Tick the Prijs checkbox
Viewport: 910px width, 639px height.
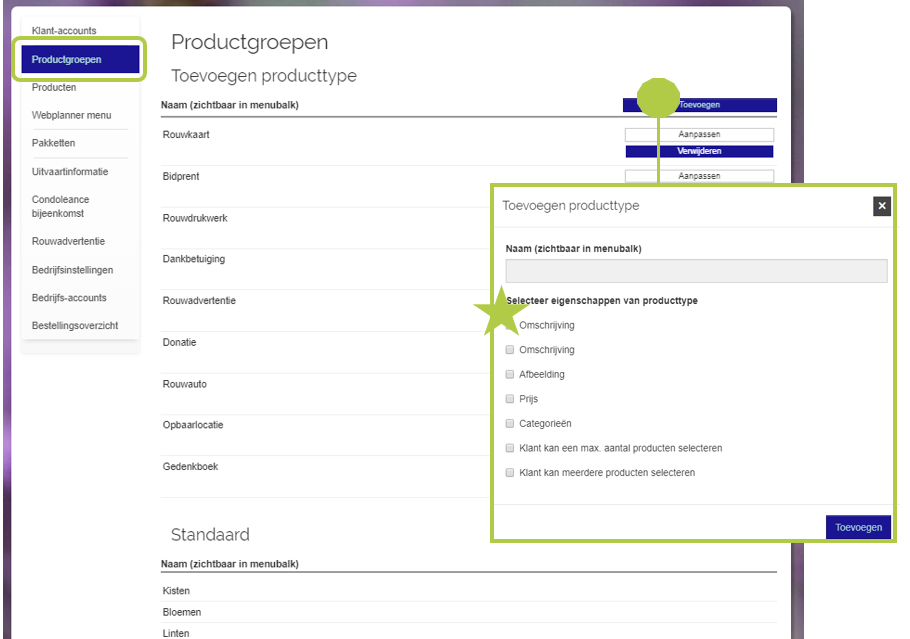510,399
